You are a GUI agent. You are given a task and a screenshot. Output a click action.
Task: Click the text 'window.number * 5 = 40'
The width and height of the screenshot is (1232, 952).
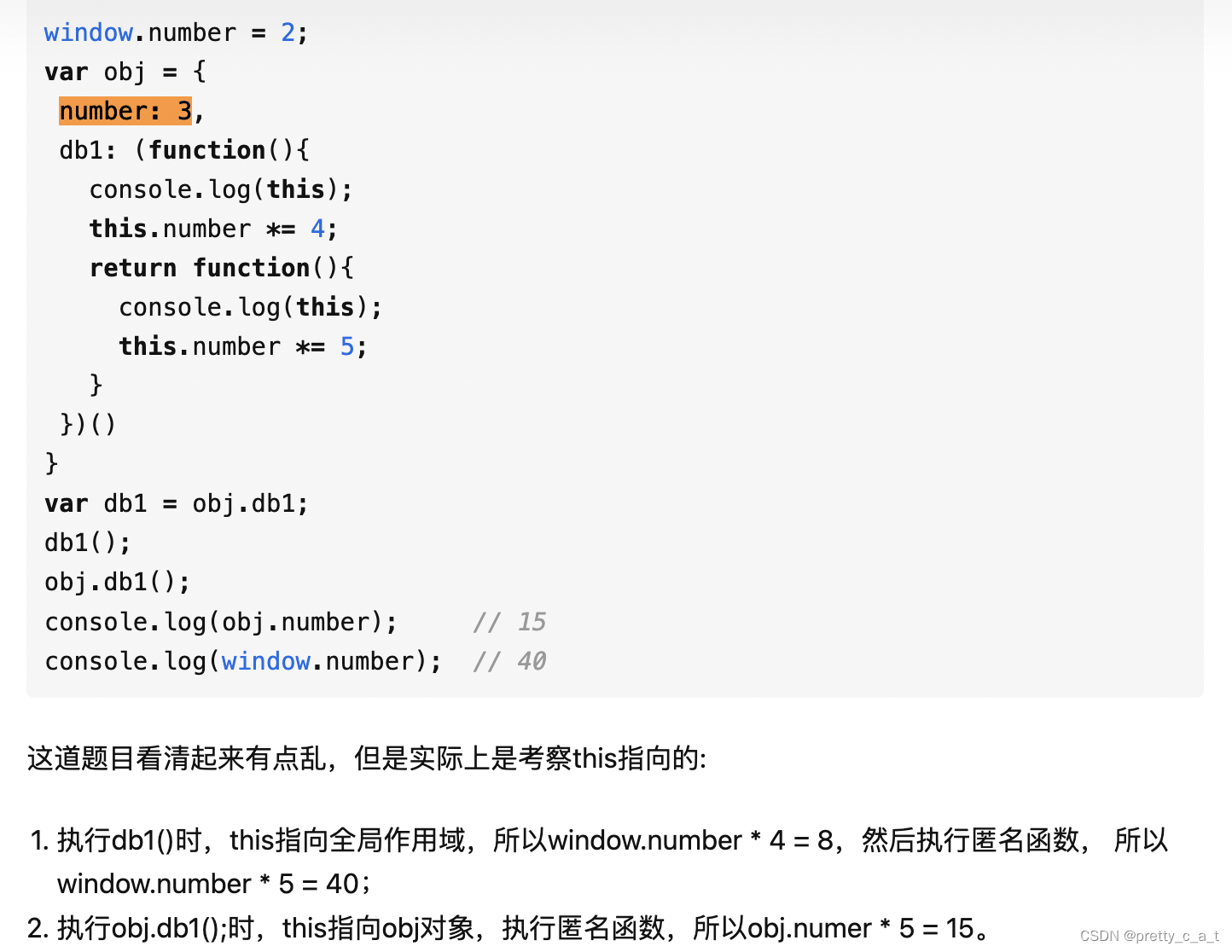tap(208, 884)
